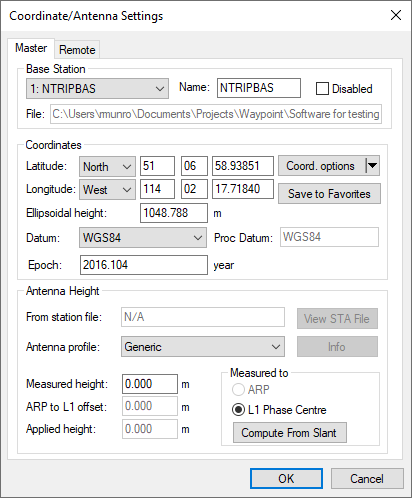Click into the Measured height field
The width and height of the screenshot is (412, 498).
(150, 384)
